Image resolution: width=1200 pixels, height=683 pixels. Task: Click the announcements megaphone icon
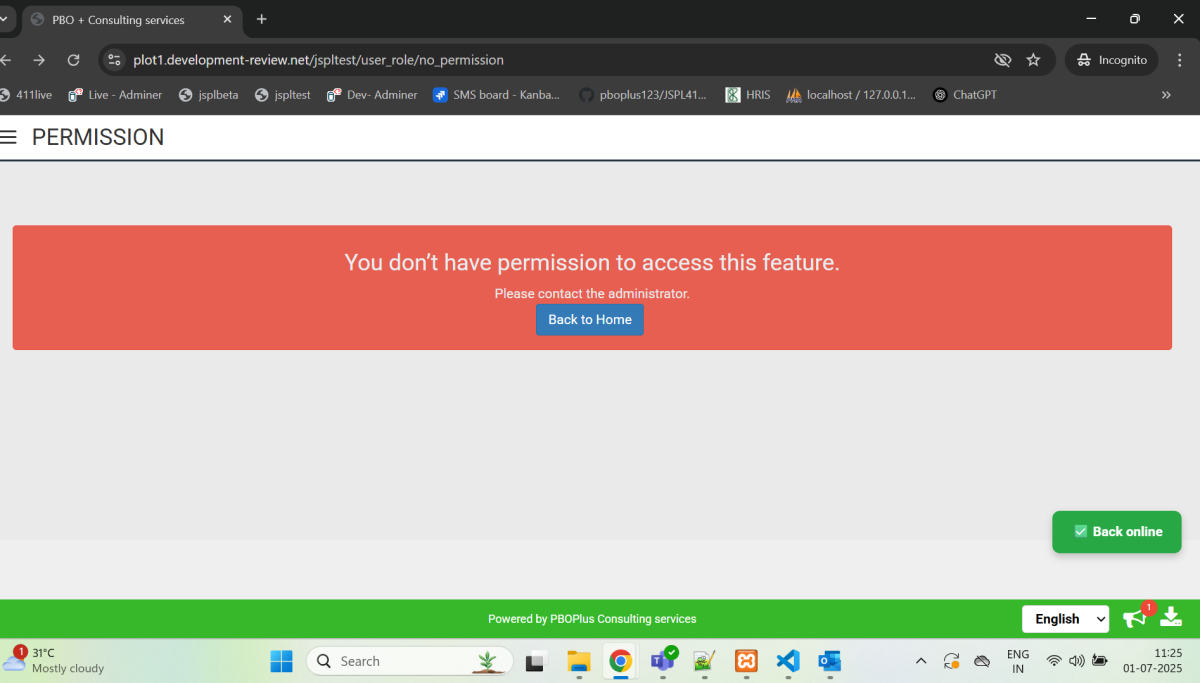[1134, 618]
